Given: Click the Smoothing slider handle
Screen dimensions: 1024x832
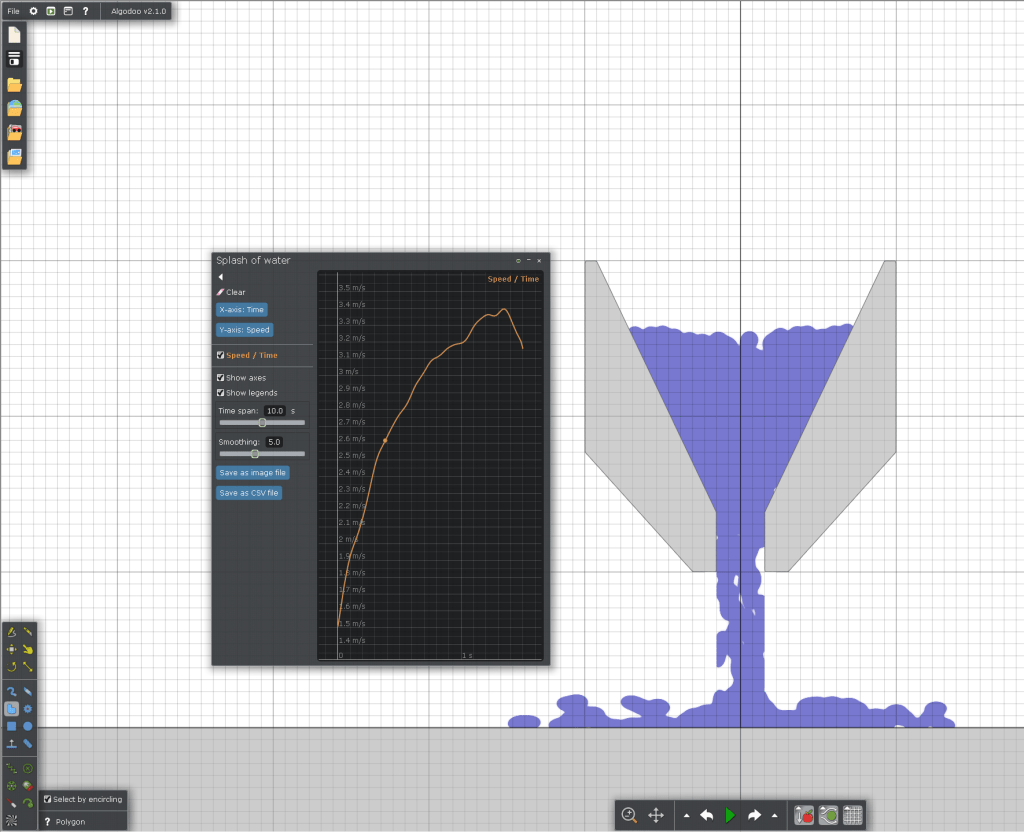Looking at the screenshot, I should pos(255,454).
